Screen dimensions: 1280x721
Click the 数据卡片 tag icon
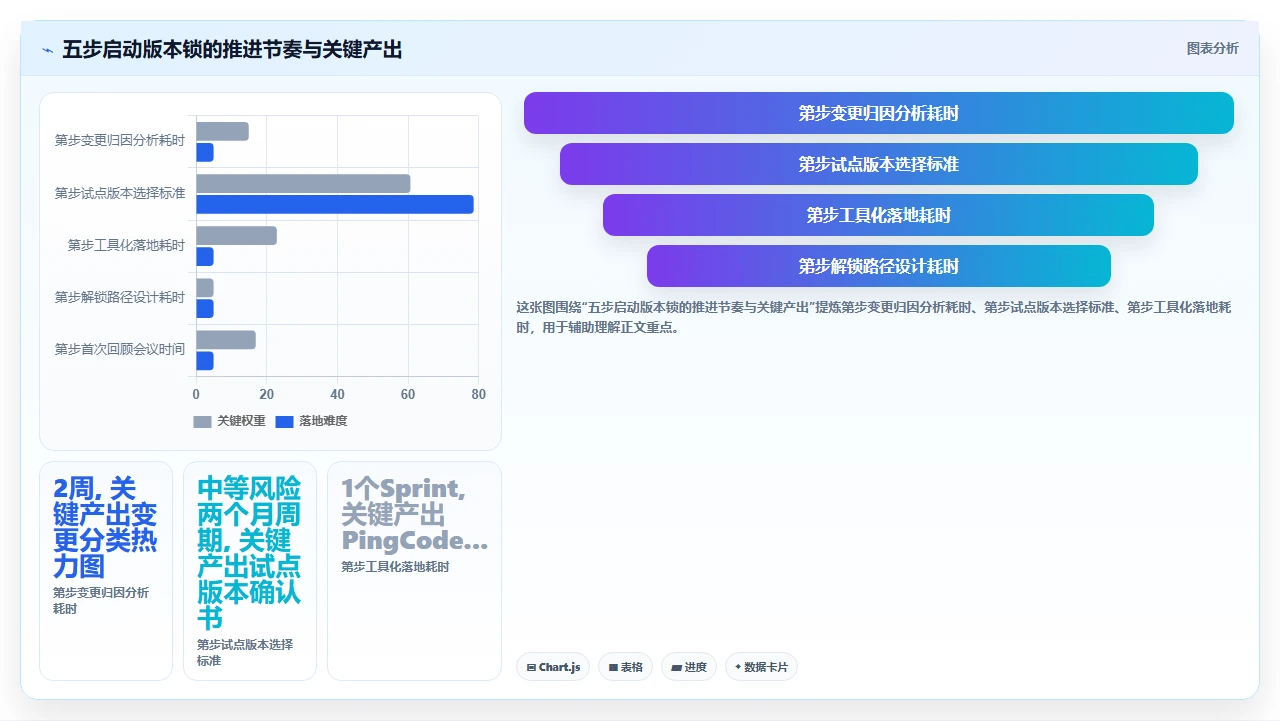point(738,667)
